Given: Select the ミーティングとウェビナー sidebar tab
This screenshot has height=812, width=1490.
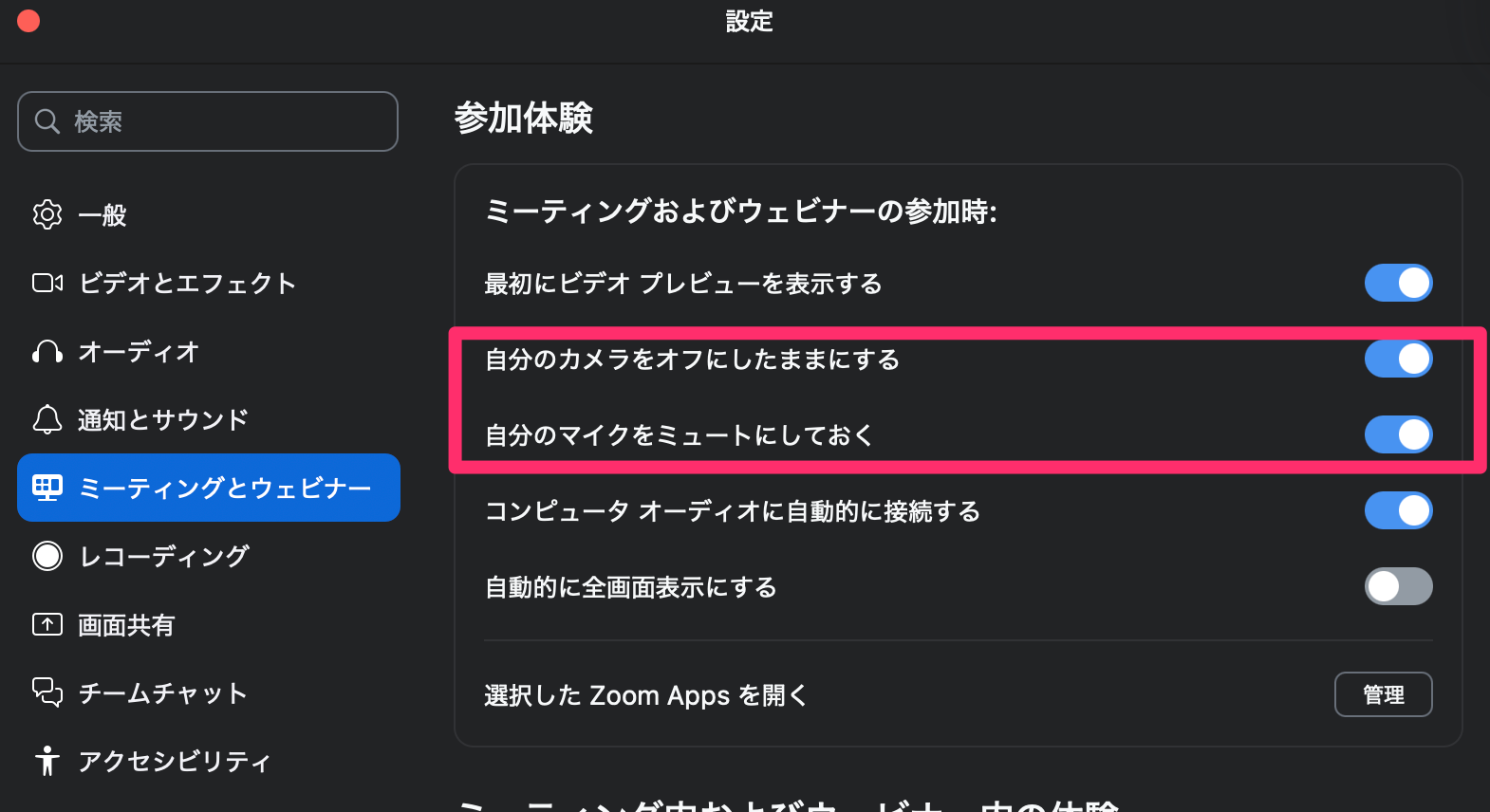Looking at the screenshot, I should pos(209,488).
